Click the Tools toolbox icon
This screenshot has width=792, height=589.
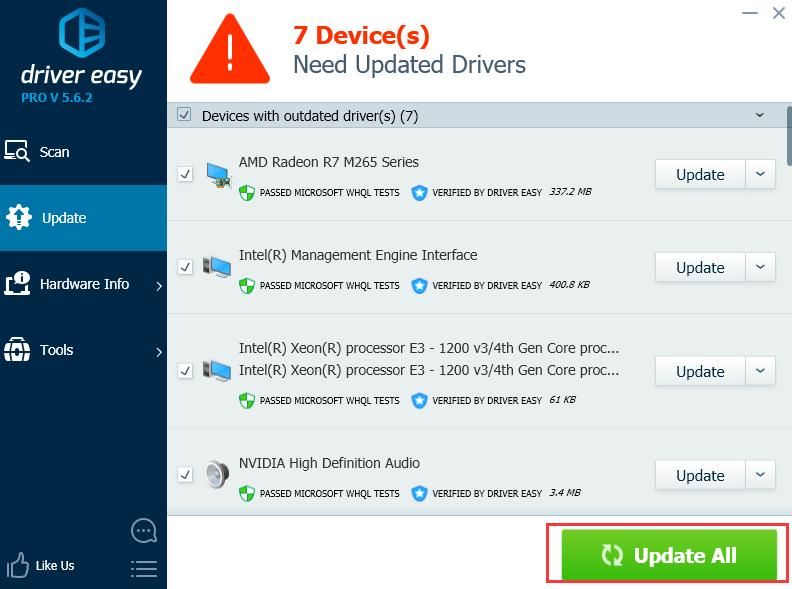(x=17, y=349)
